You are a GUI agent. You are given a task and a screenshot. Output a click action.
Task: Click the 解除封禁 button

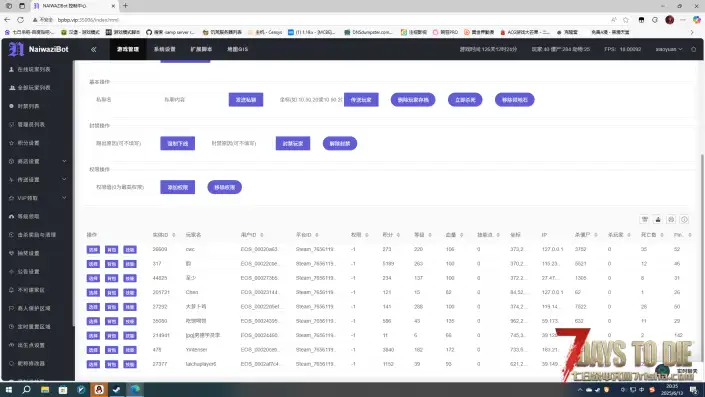tap(340, 143)
